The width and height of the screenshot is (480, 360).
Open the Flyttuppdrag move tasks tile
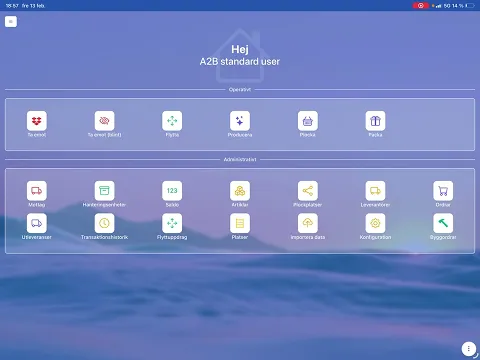tap(172, 223)
